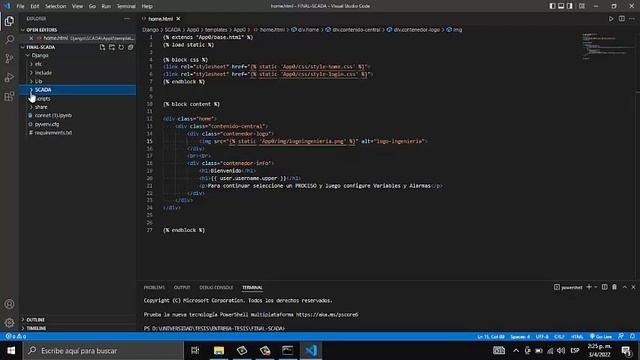This screenshot has width=640, height=360.
Task: Open the Extensions view
Action: [x=9, y=96]
